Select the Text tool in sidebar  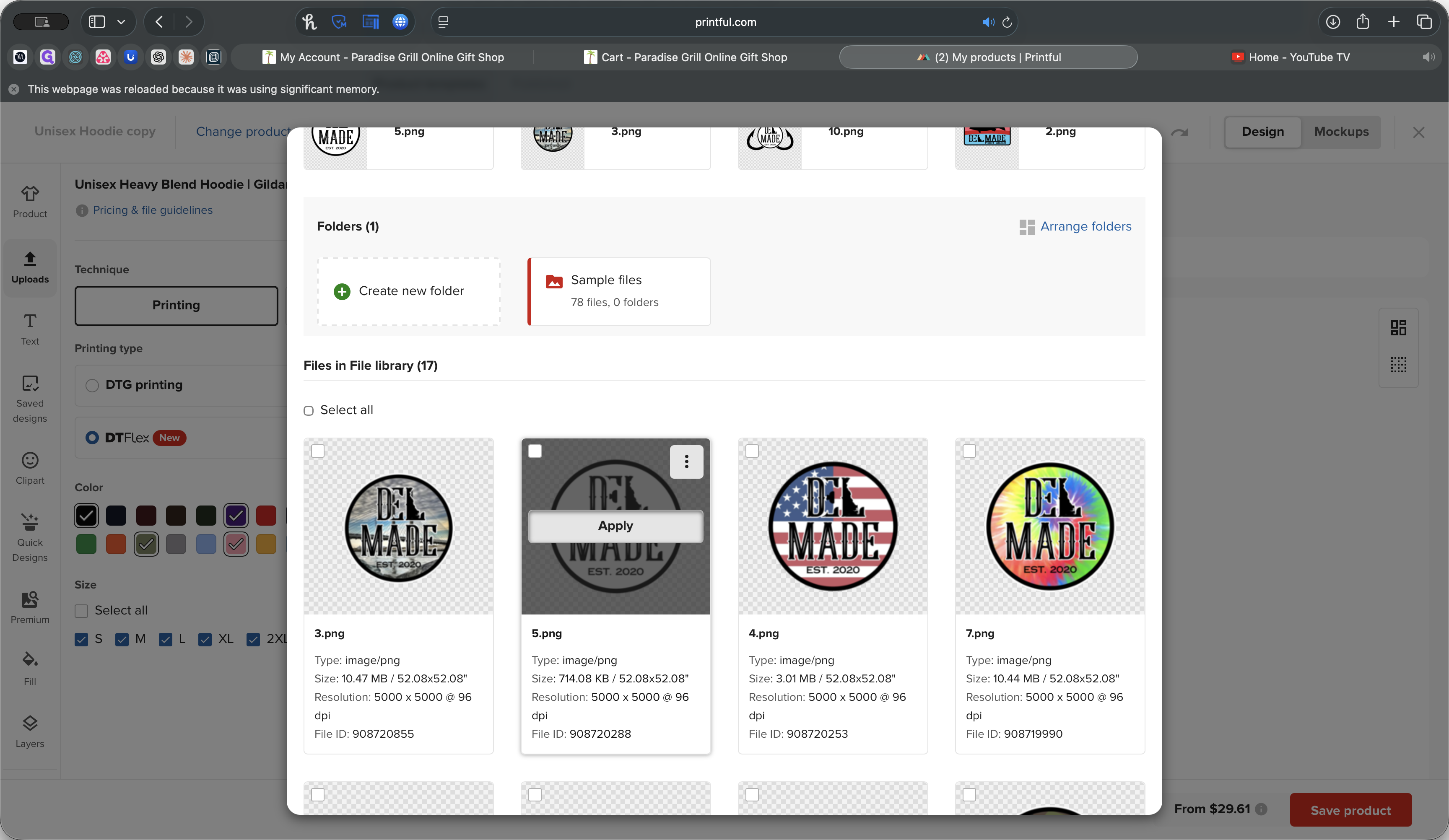(x=30, y=329)
